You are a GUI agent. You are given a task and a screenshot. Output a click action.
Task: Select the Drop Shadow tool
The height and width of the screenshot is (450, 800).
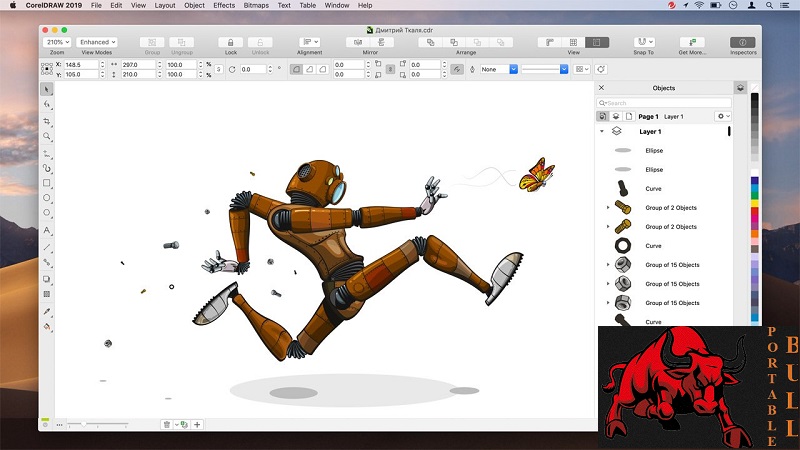(46, 279)
